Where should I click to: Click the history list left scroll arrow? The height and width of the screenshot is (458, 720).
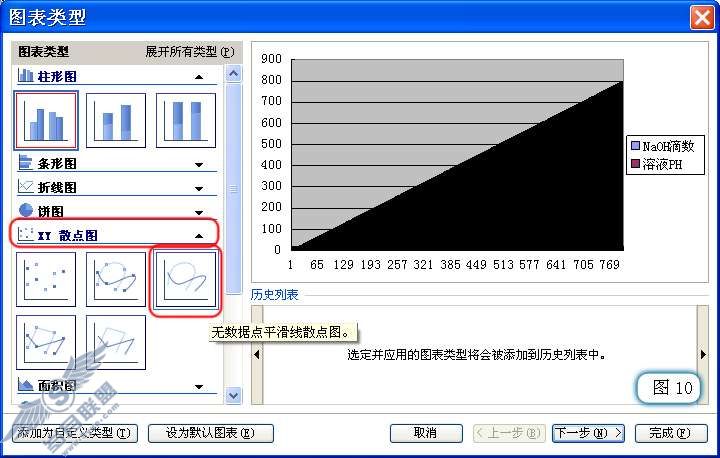coord(257,354)
